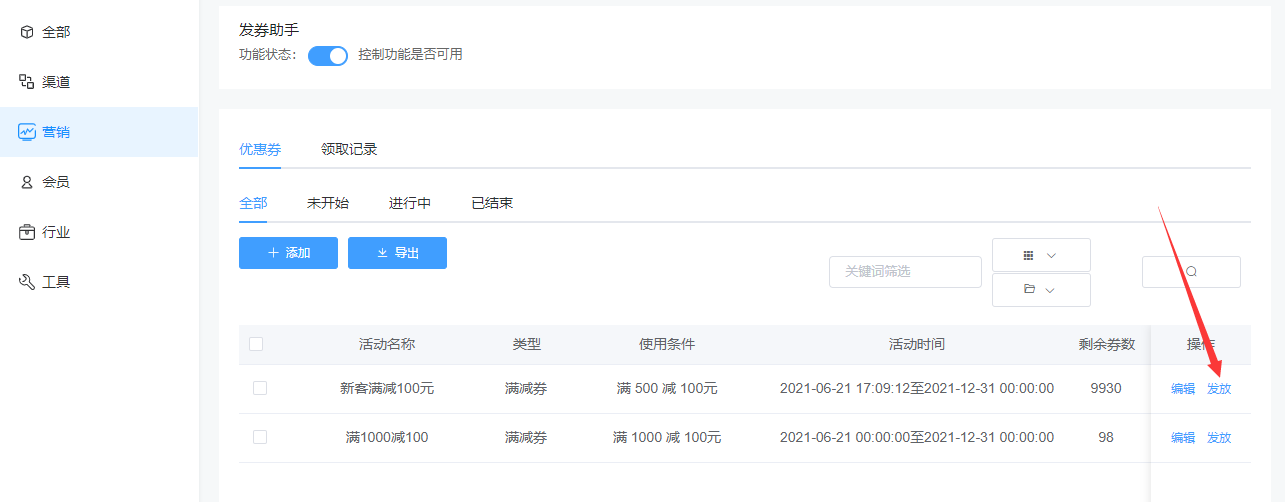Click the 剩余券数 column header
This screenshot has height=502, width=1285.
(x=1107, y=344)
